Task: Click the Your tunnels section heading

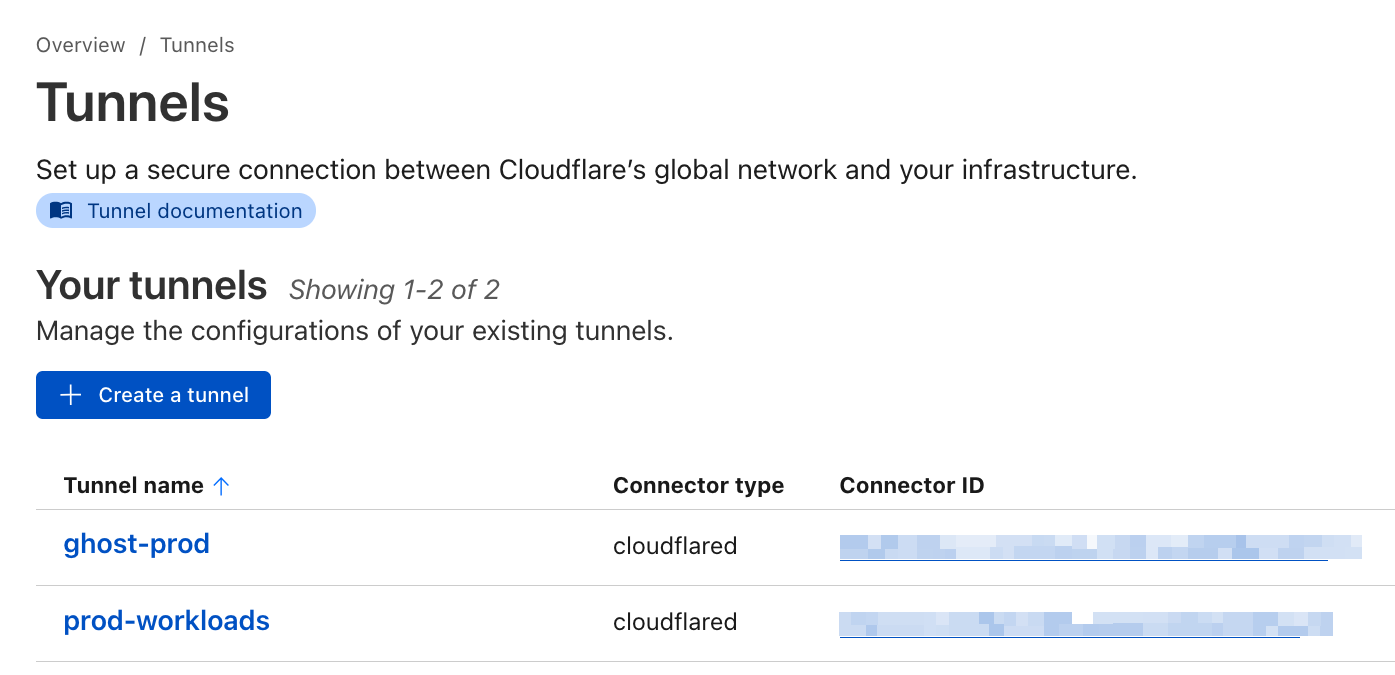Action: coord(152,286)
